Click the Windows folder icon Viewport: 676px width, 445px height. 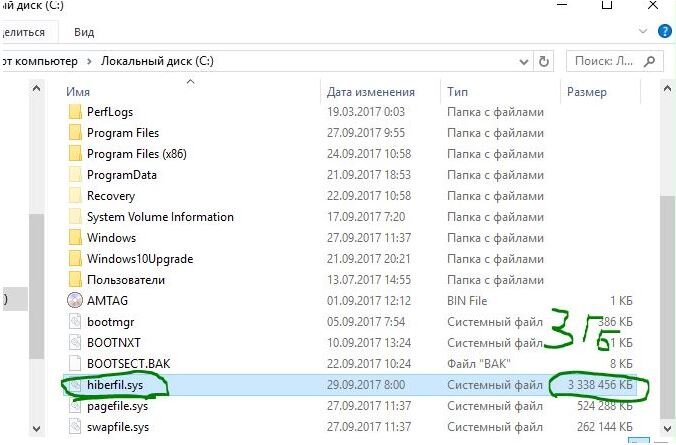(x=75, y=238)
